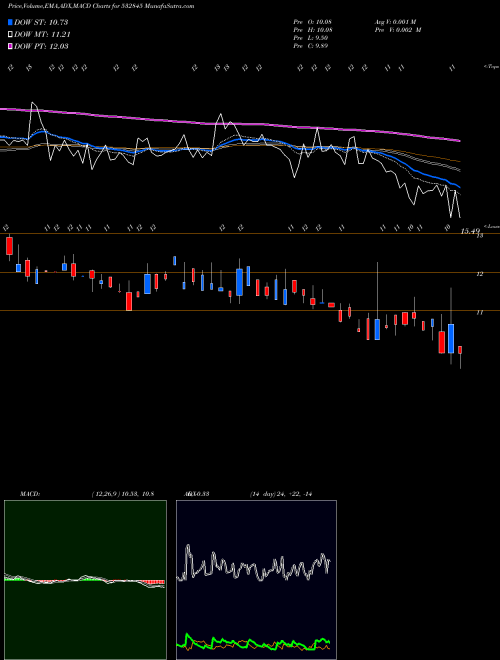The width and height of the screenshot is (500, 660).
Task: Click the blue DOW ST legend swatch
Action: (x=10, y=22)
